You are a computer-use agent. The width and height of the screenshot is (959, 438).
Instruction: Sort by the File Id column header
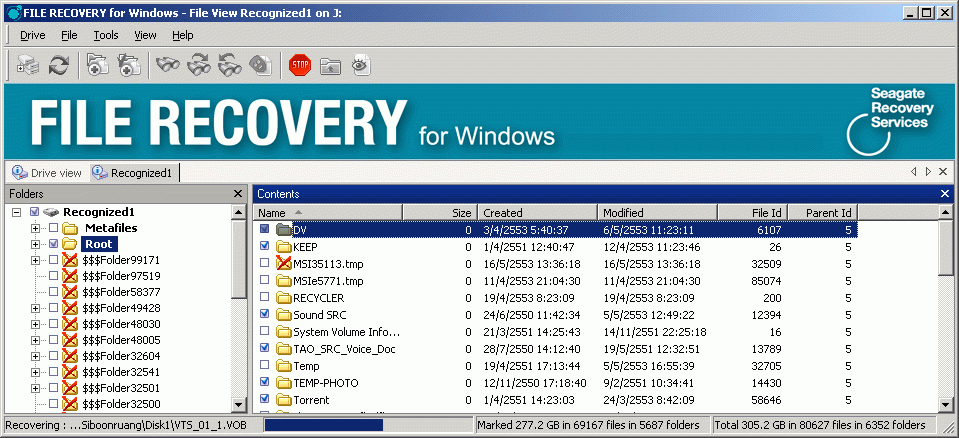[x=752, y=213]
